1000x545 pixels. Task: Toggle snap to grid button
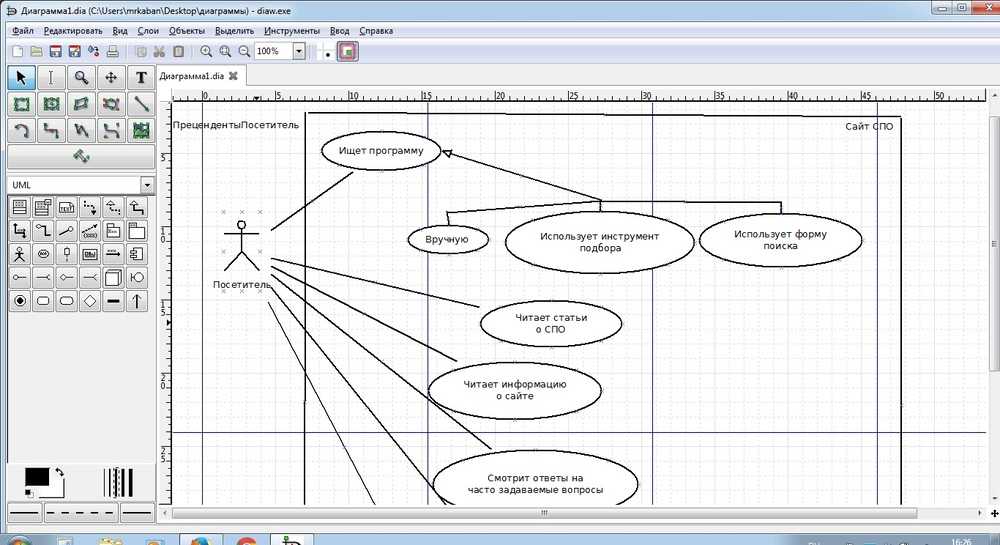[327, 52]
